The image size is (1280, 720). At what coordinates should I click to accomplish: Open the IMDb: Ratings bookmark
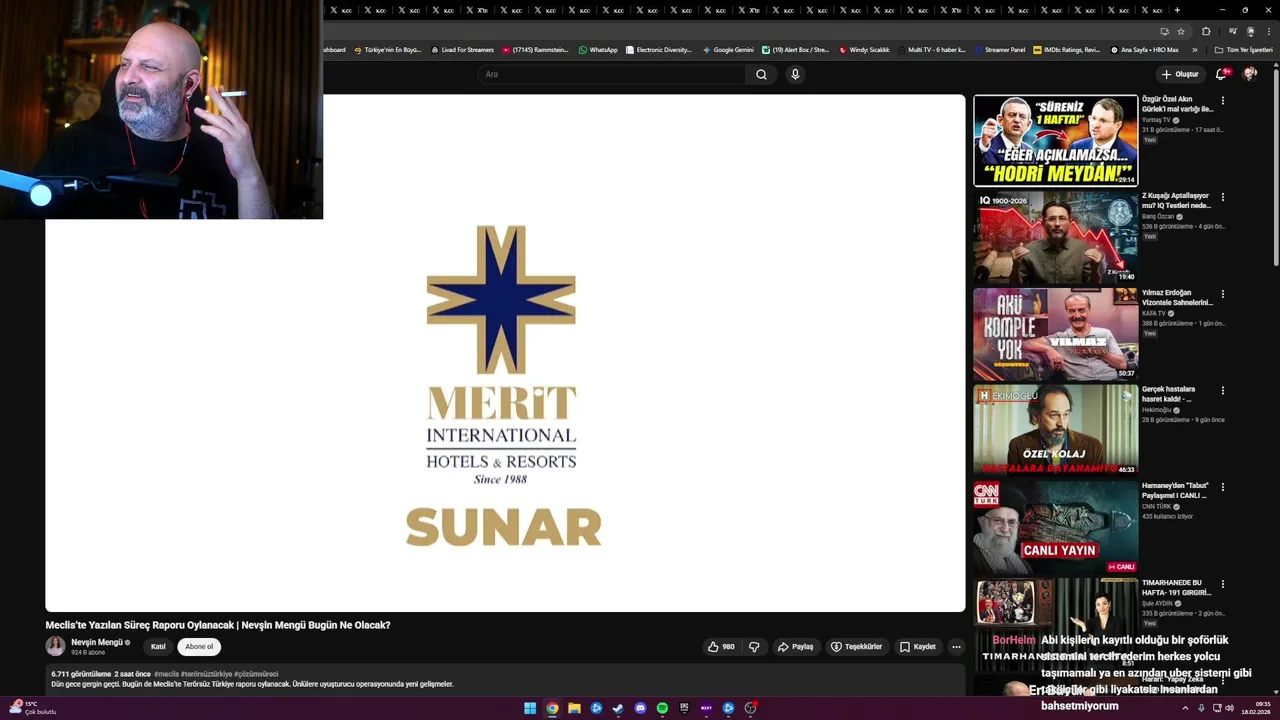point(1067,49)
